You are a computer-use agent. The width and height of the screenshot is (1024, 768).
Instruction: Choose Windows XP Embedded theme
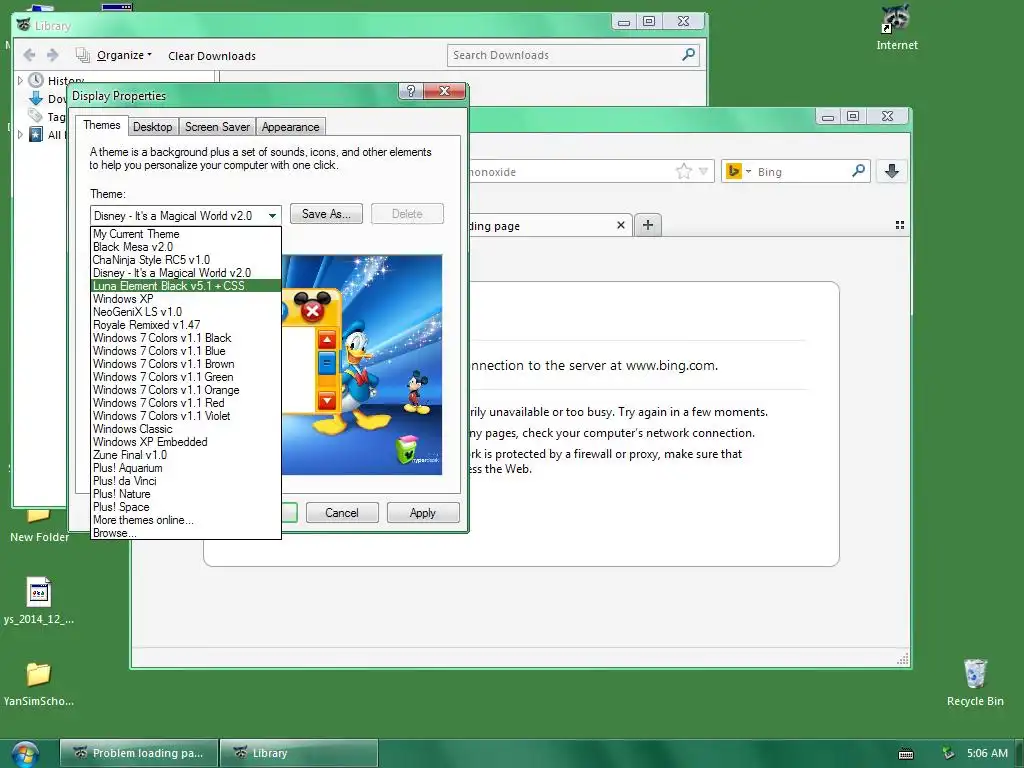[x=185, y=442]
